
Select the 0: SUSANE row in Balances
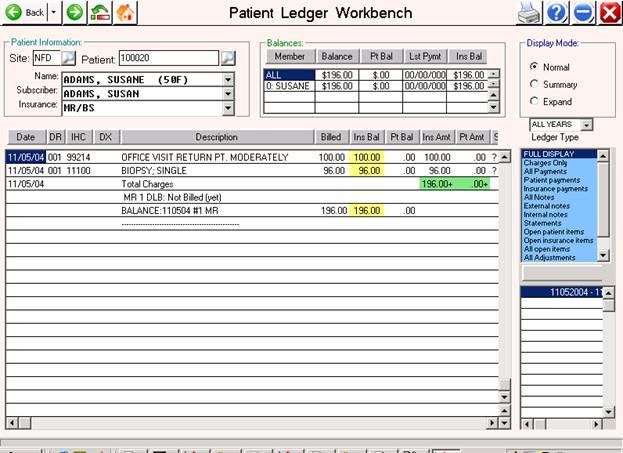click(x=288, y=86)
